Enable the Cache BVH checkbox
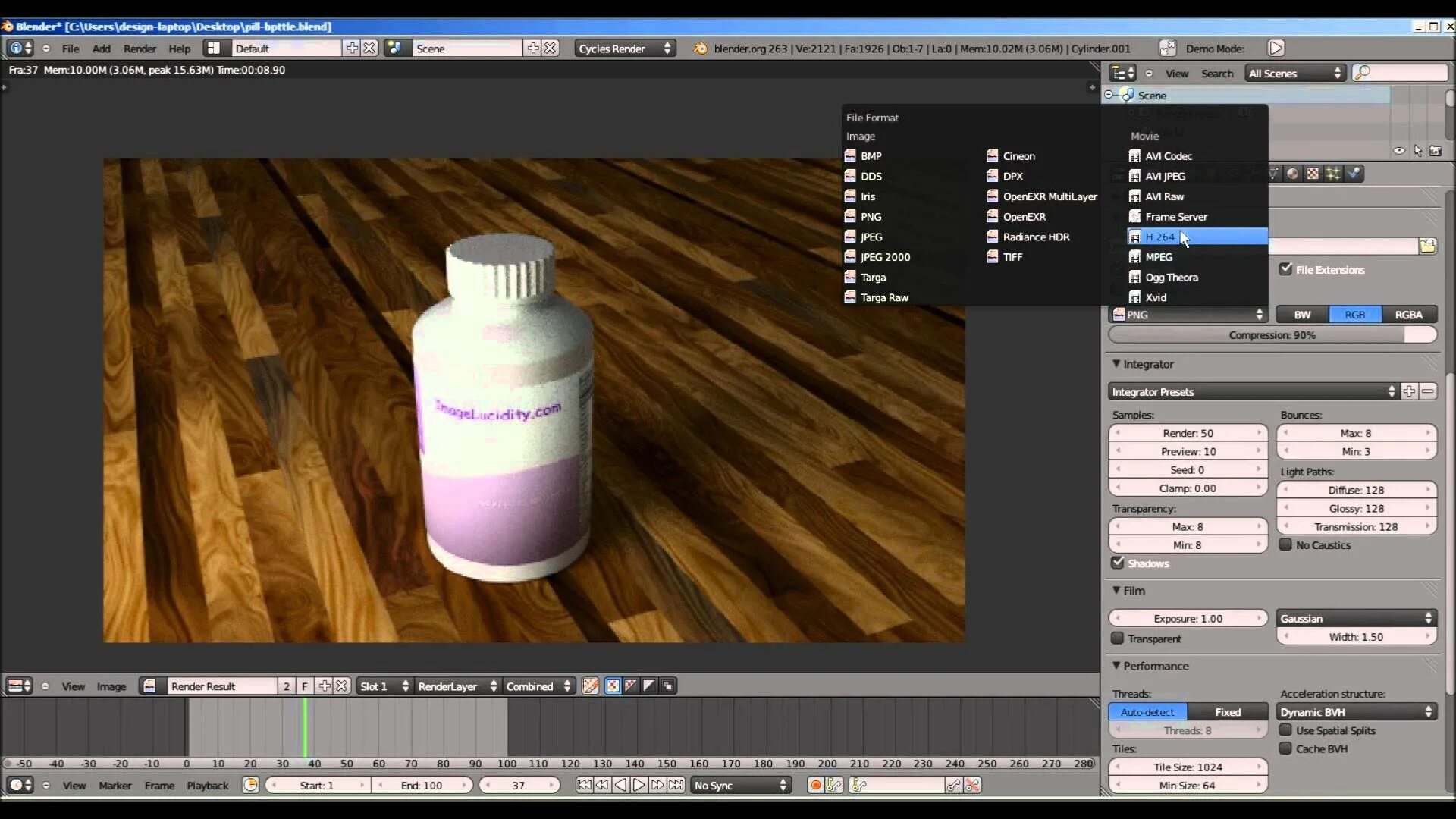Screen dimensions: 1456x819 click(x=1285, y=748)
